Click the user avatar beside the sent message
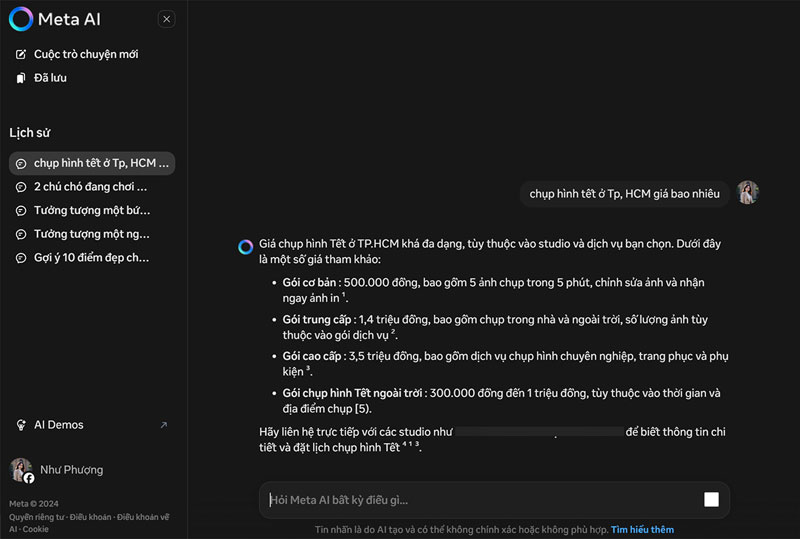Viewport: 800px width, 539px height. coord(748,193)
